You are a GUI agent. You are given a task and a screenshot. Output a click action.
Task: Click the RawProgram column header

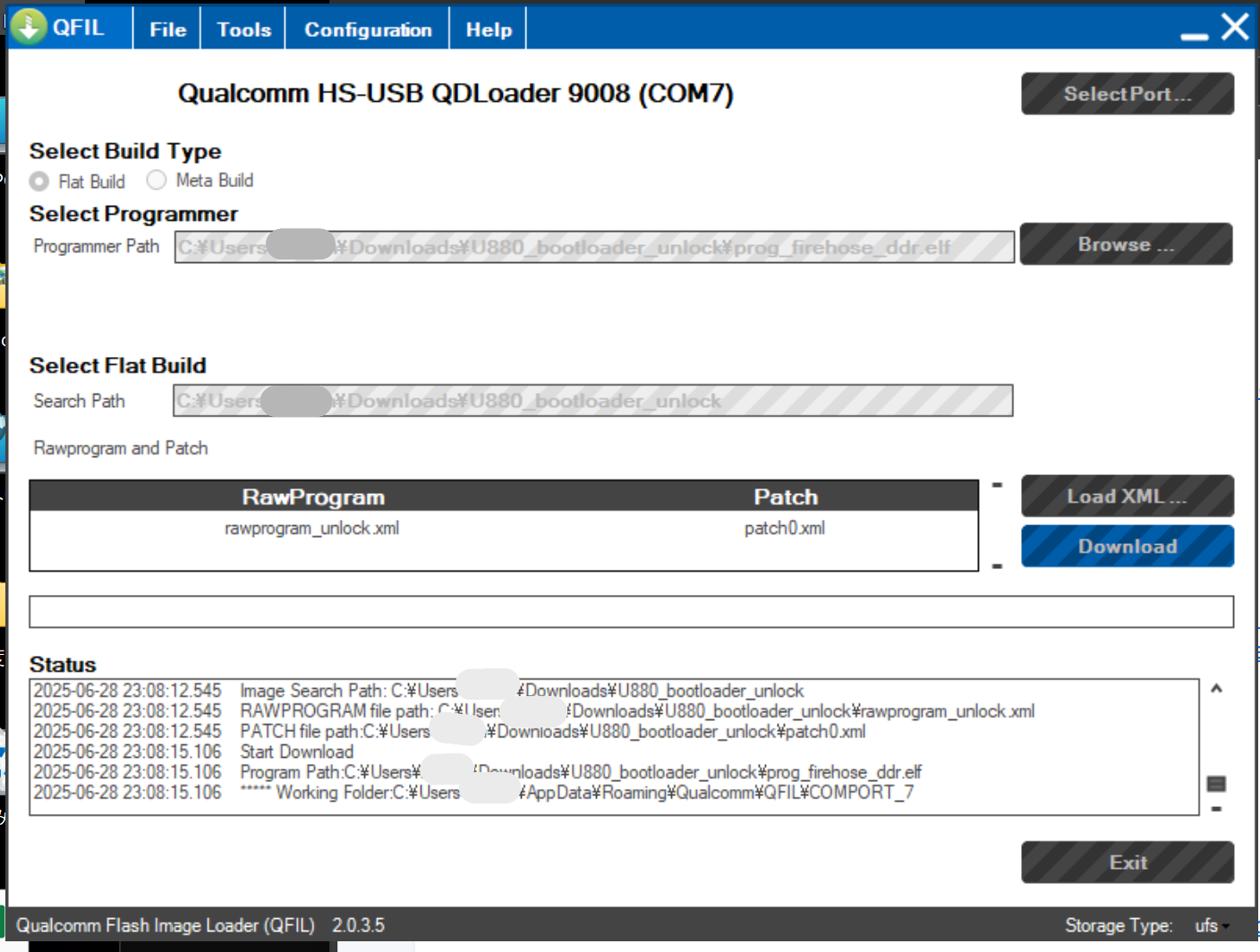point(313,497)
